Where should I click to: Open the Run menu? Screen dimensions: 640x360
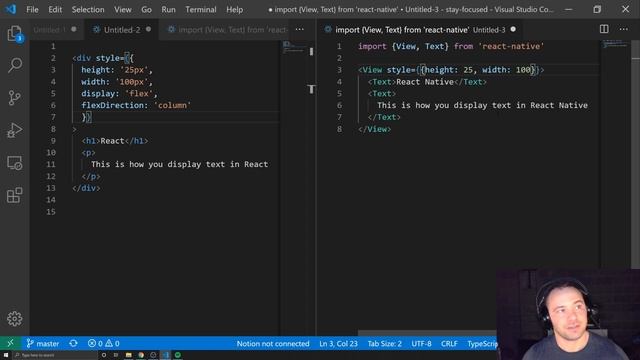coord(168,9)
